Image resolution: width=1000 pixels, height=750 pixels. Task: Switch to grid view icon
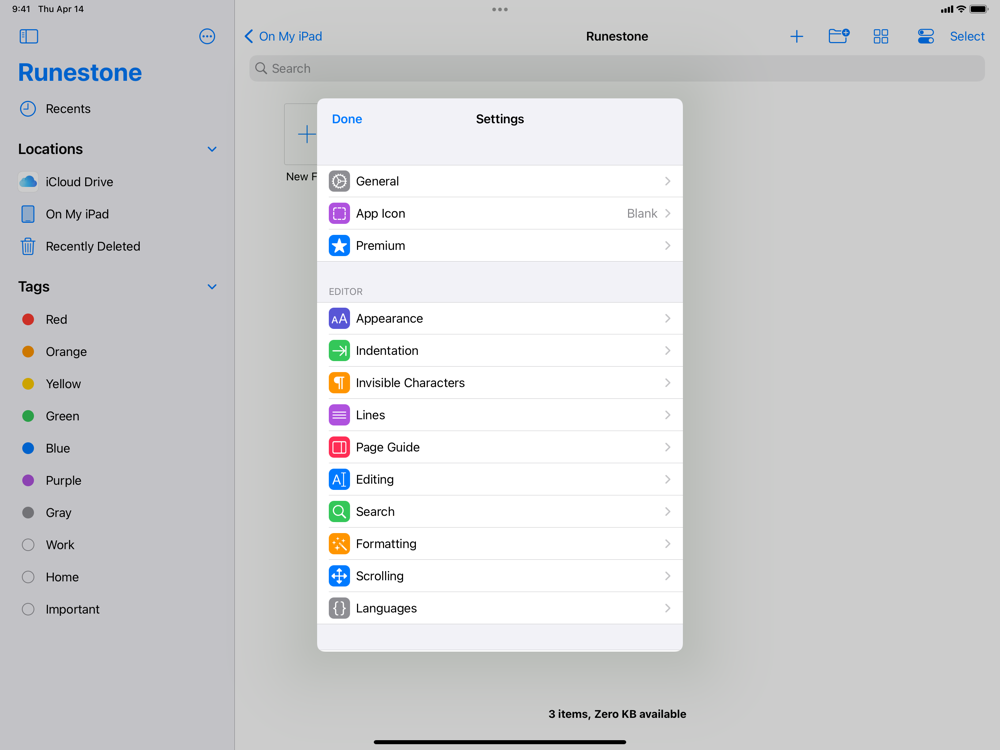coord(881,36)
